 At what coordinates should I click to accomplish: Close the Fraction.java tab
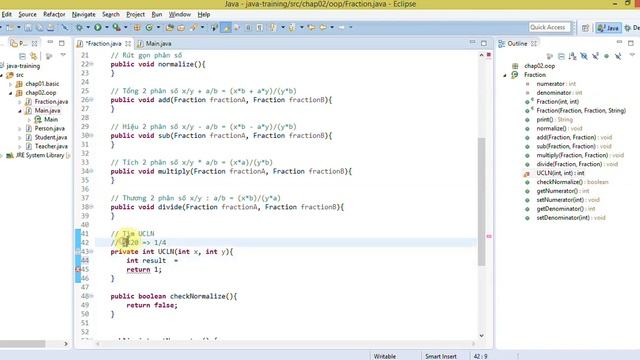(x=128, y=43)
